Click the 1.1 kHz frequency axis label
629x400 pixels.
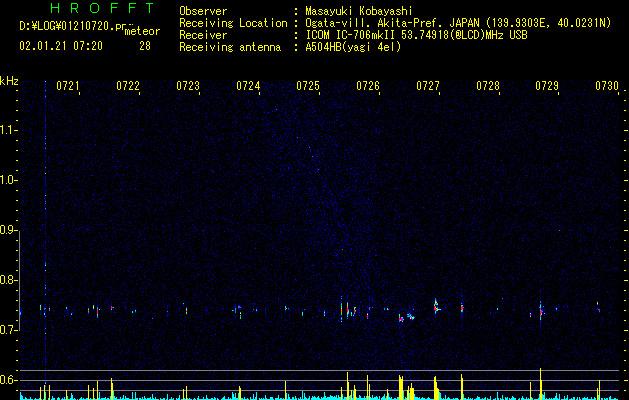(8, 130)
